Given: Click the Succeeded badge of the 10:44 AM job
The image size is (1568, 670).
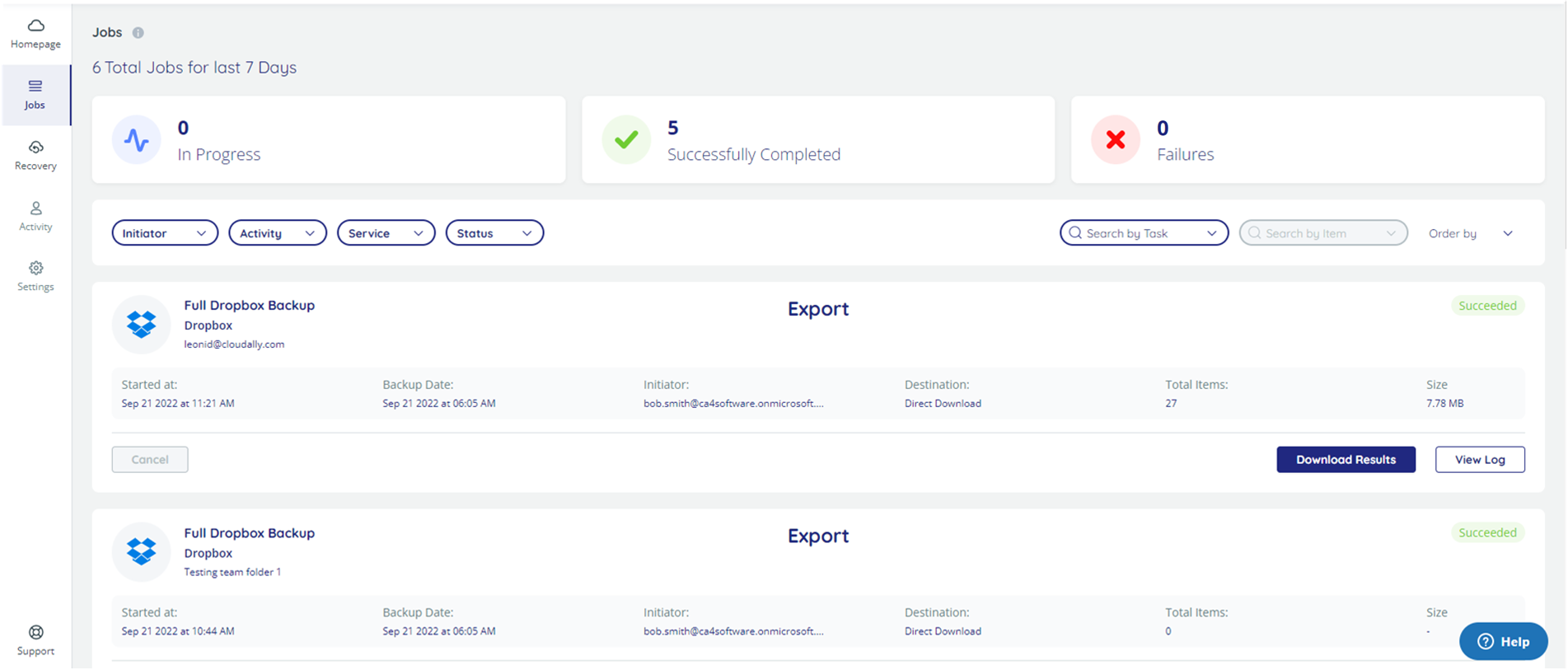Looking at the screenshot, I should pos(1487,532).
